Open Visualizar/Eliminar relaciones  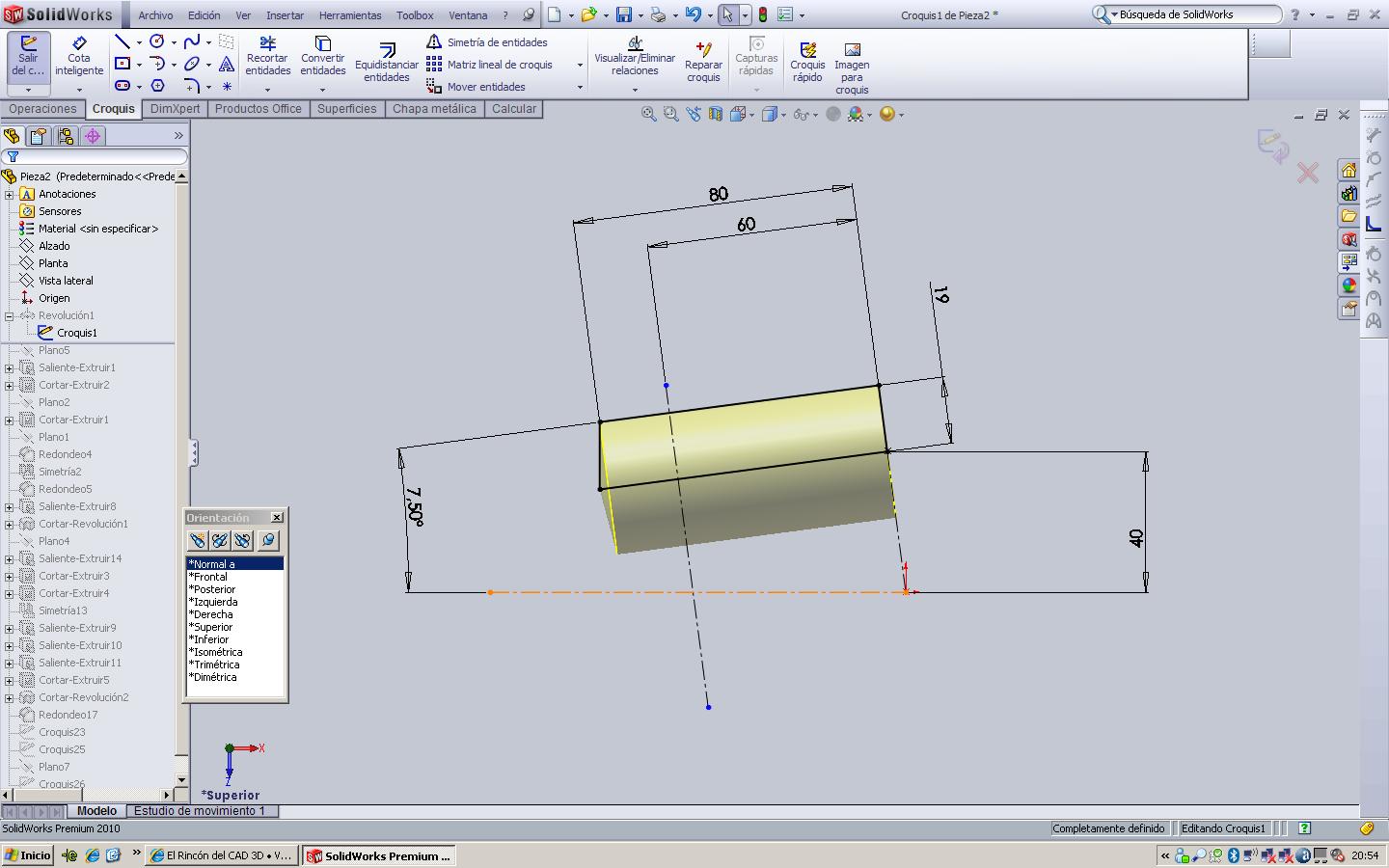[635, 56]
